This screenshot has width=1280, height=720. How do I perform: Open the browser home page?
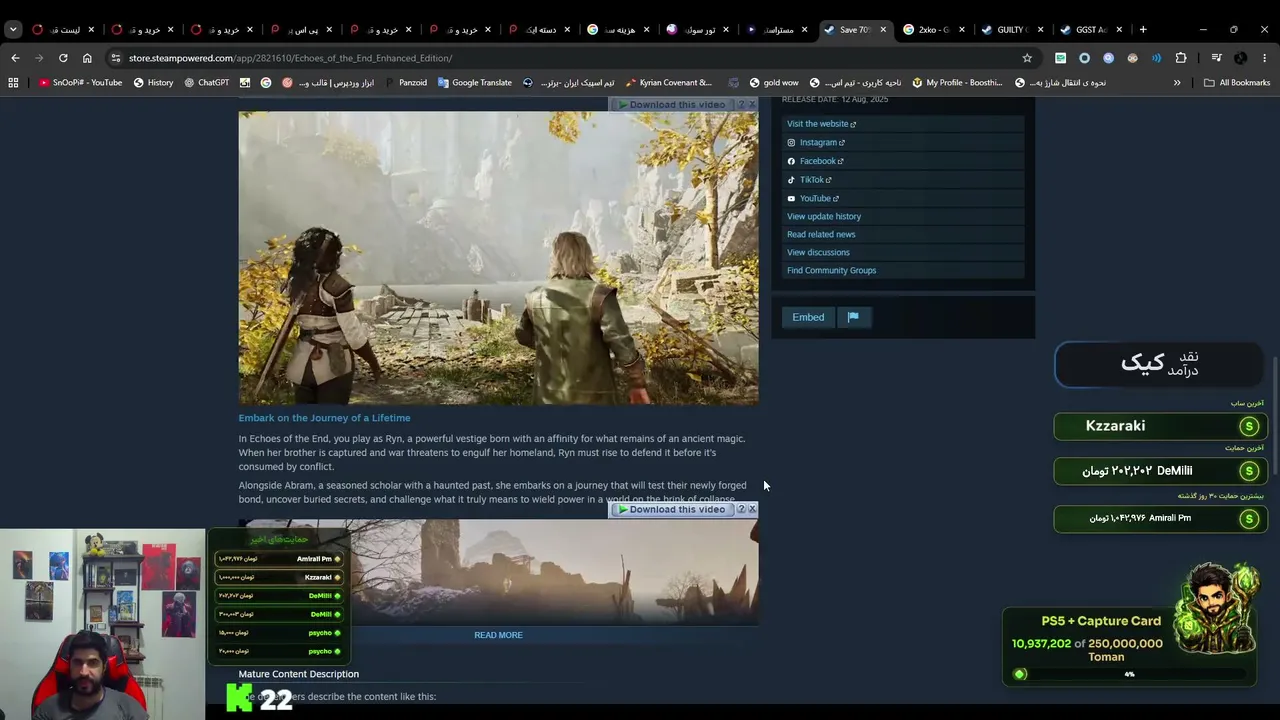[x=87, y=58]
